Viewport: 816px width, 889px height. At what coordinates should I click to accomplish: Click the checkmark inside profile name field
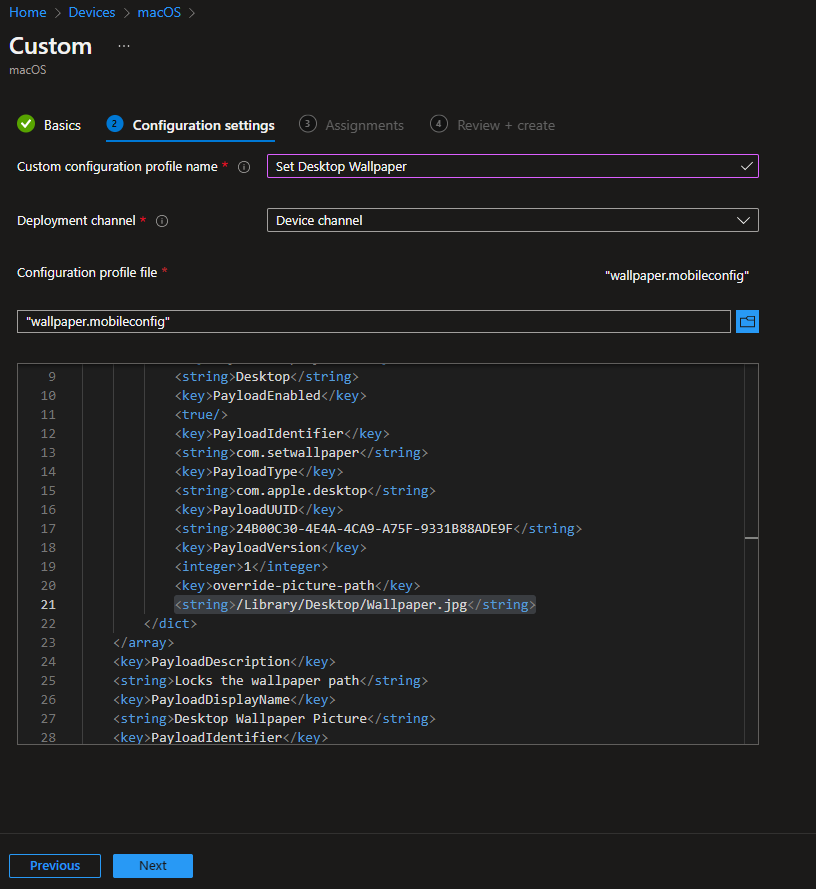point(746,166)
